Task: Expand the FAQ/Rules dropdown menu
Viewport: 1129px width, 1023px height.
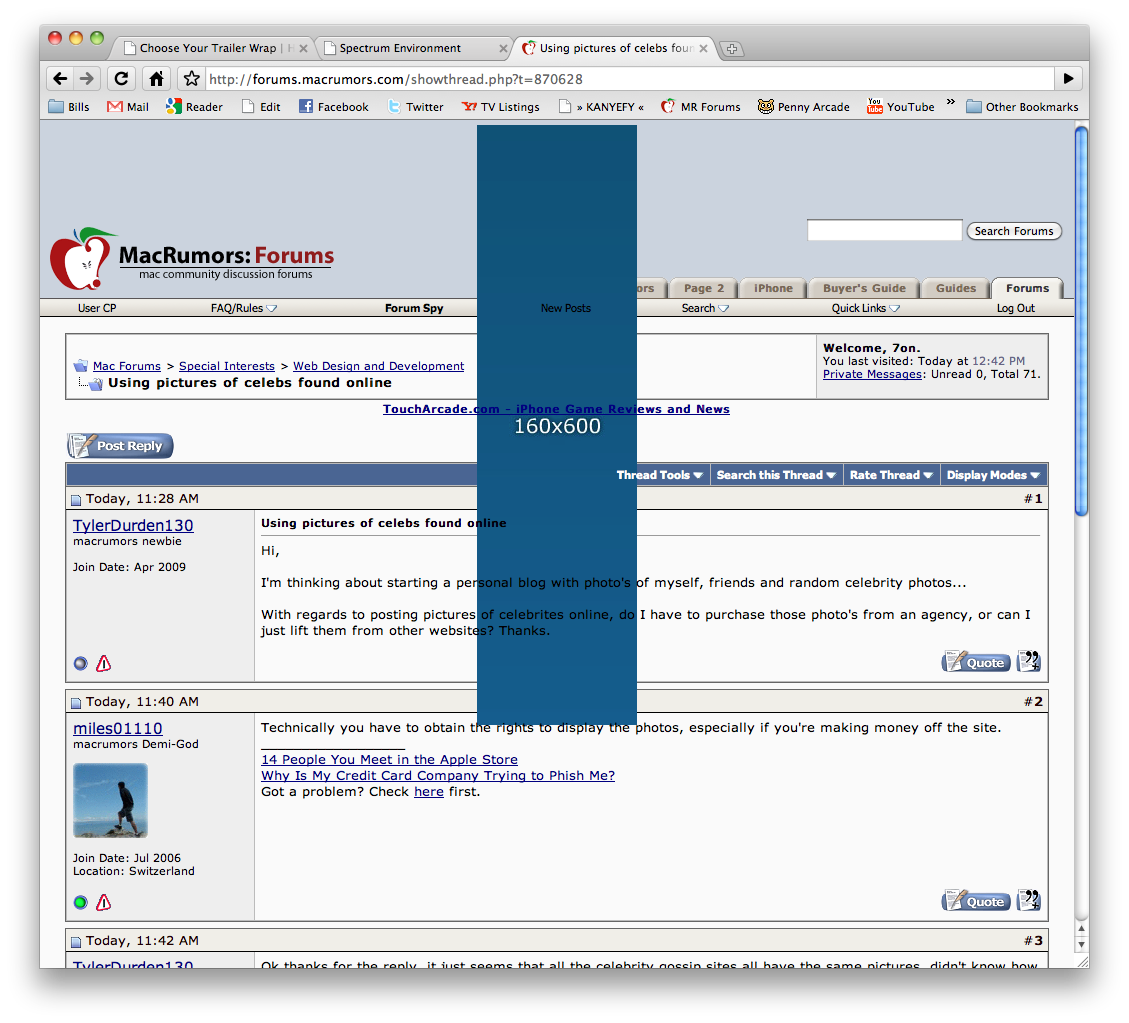Action: 243,308
